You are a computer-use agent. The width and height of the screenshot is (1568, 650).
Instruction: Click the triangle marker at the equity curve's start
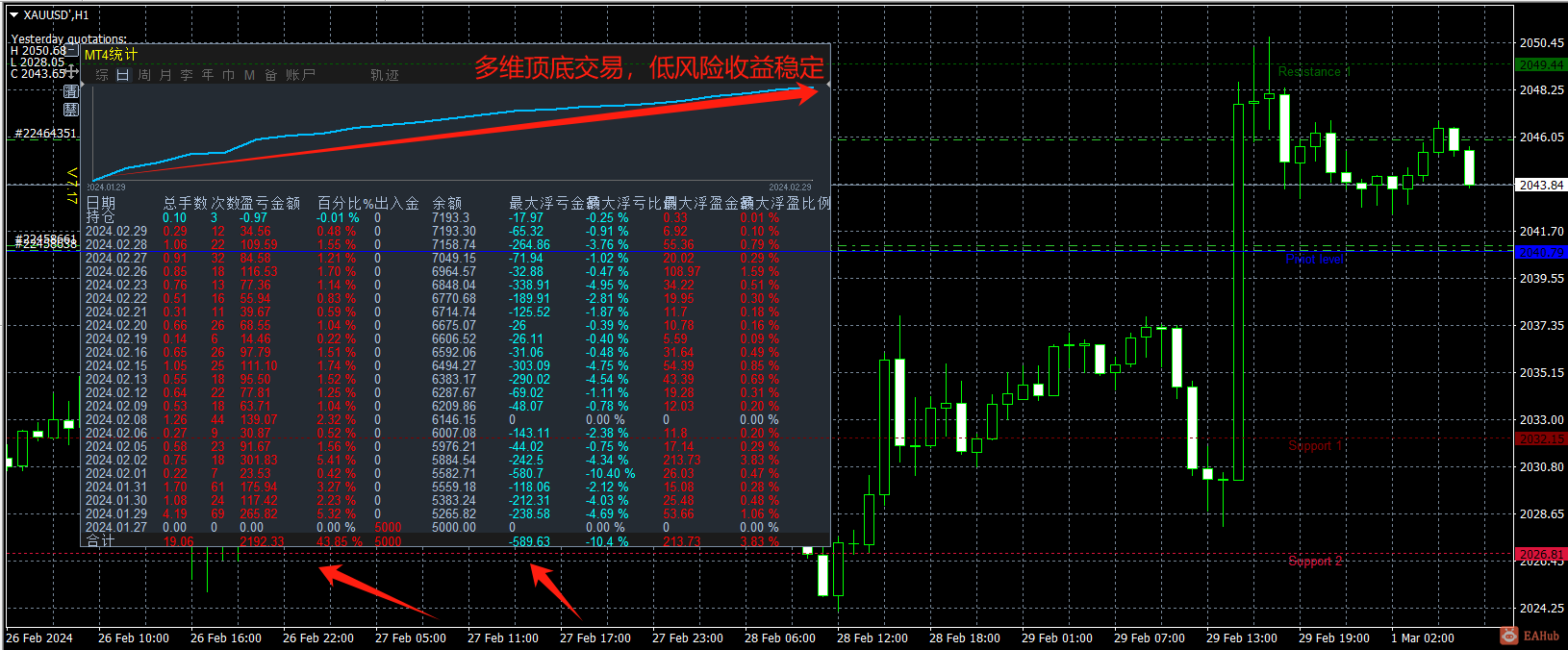click(x=83, y=85)
